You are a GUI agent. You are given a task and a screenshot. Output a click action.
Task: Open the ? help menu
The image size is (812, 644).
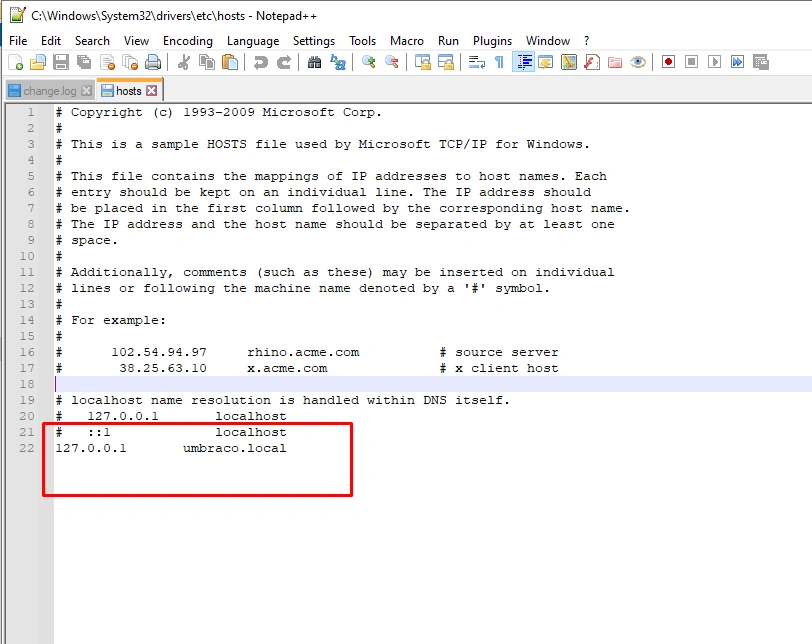(586, 41)
